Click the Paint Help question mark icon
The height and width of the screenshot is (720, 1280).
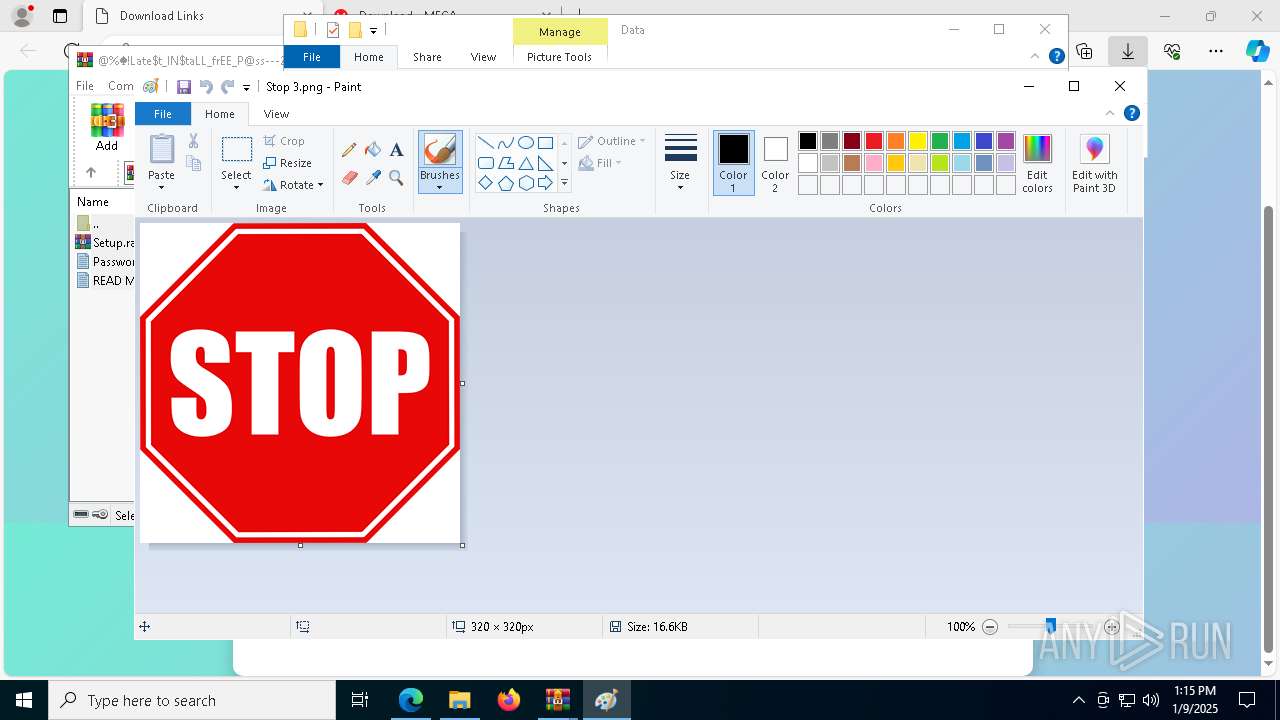pos(1131,113)
